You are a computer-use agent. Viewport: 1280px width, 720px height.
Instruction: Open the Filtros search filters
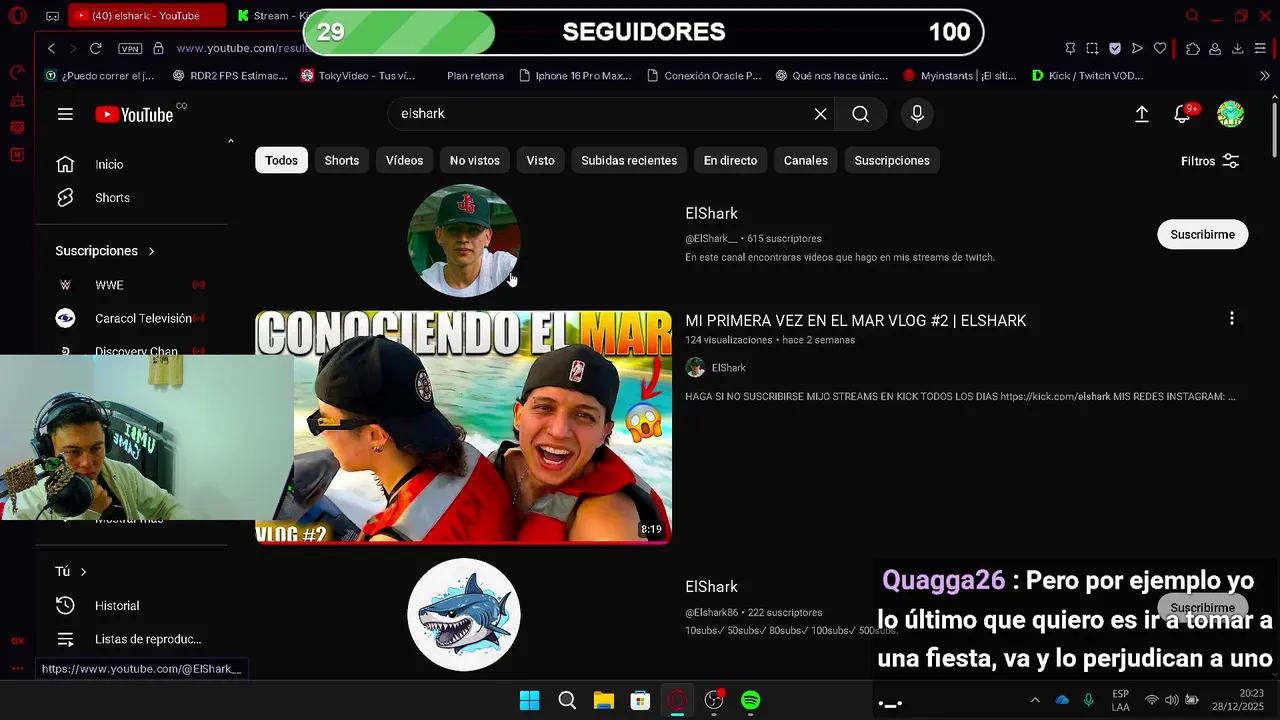pyautogui.click(x=1210, y=161)
